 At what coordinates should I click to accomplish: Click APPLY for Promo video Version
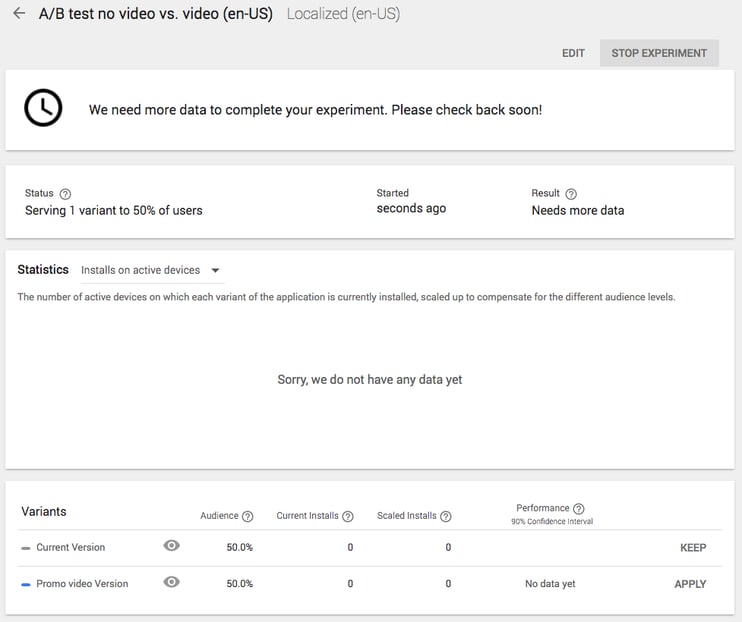[690, 584]
